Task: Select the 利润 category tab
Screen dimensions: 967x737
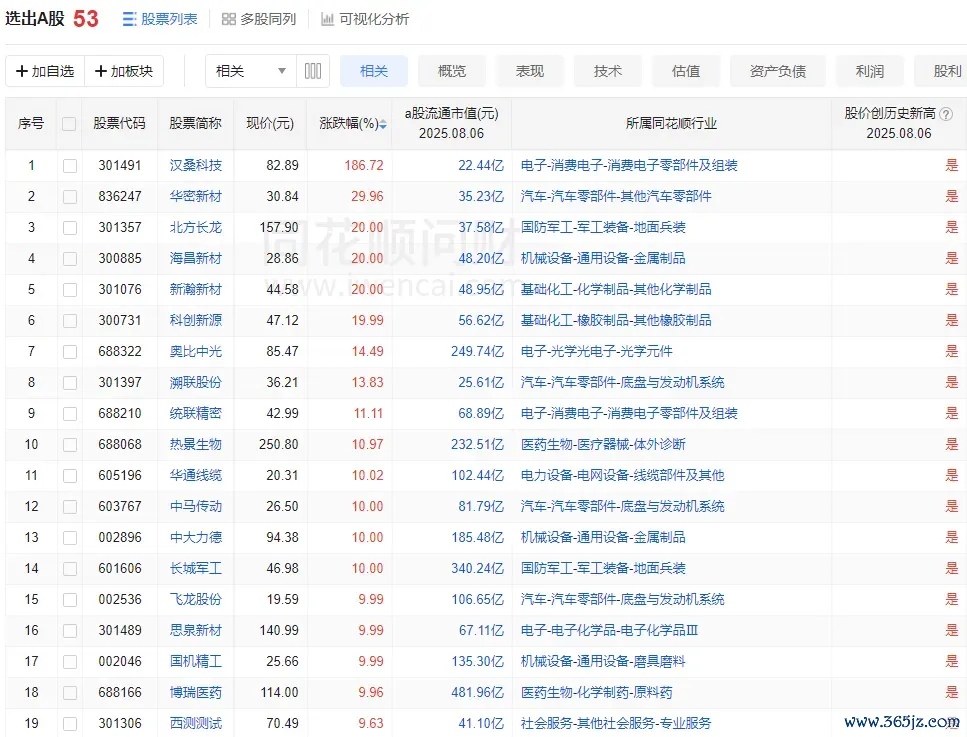Action: [870, 71]
